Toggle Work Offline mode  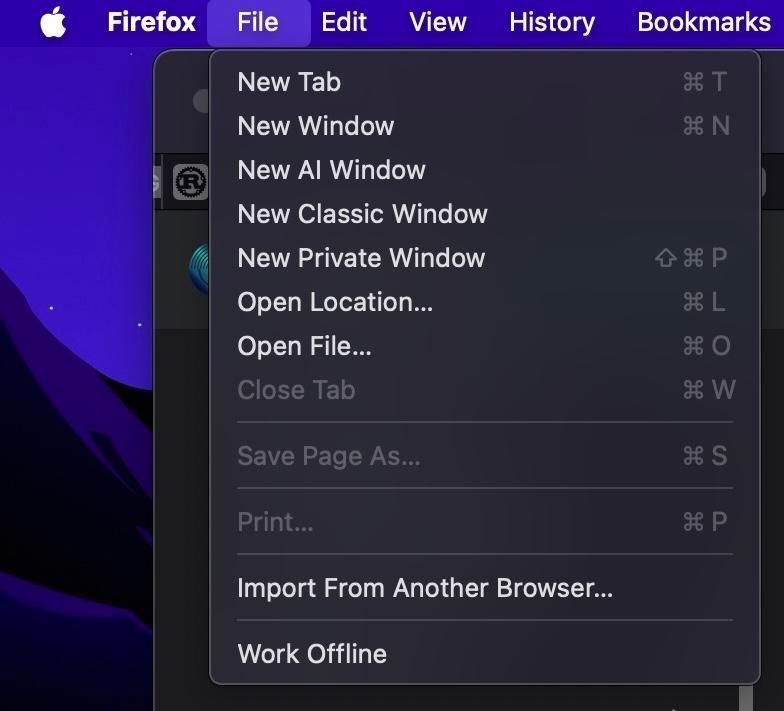pyautogui.click(x=484, y=654)
